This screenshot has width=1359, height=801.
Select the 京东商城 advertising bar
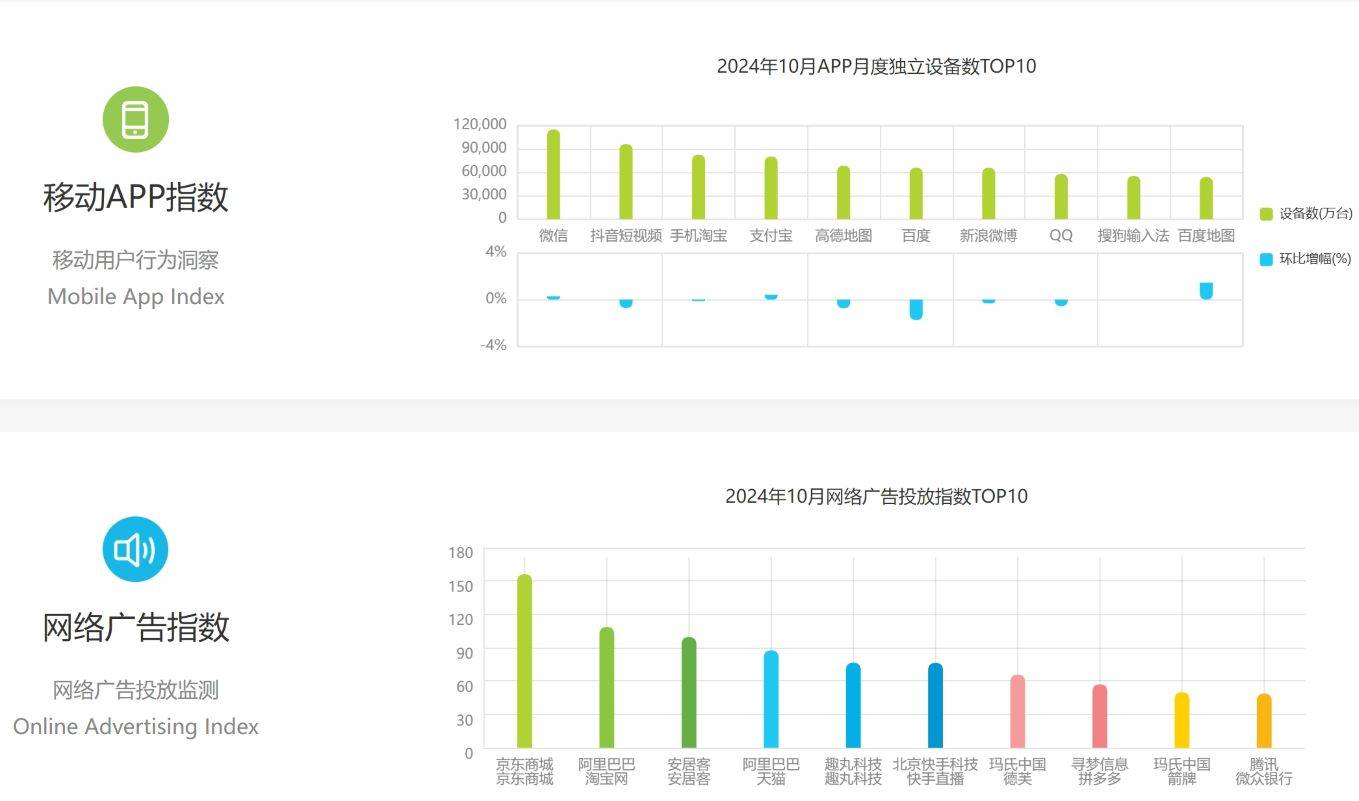click(524, 661)
